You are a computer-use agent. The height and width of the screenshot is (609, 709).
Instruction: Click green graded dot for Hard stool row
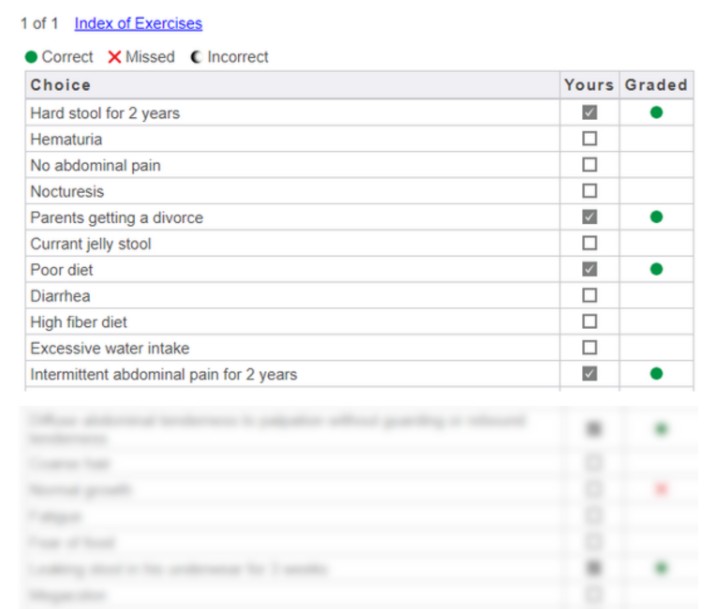(656, 113)
